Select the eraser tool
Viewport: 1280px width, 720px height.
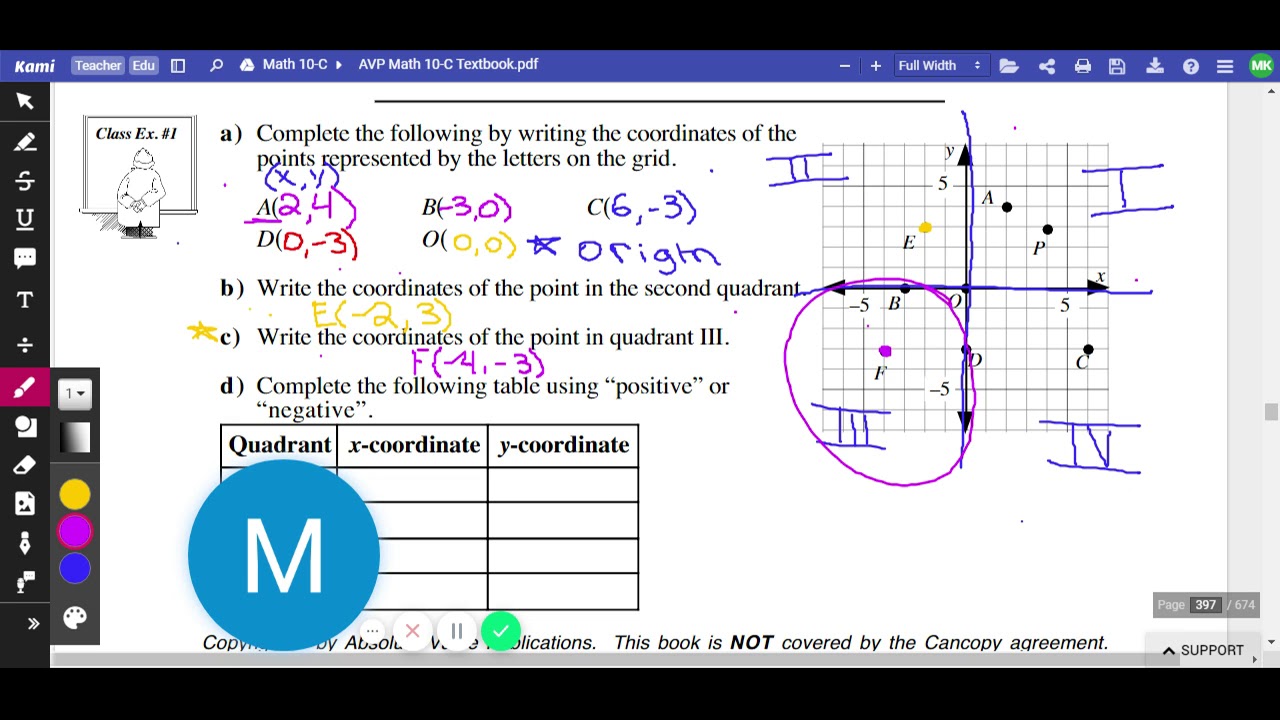coord(25,465)
